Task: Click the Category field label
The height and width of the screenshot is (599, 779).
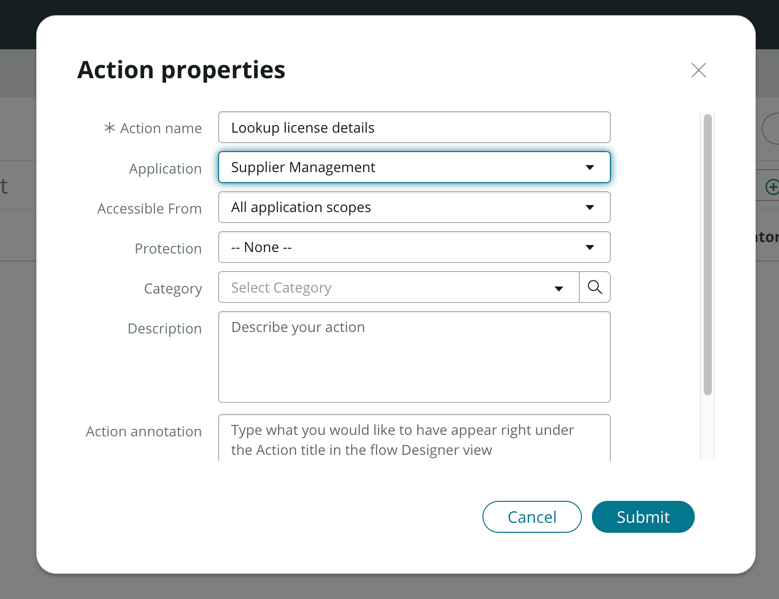Action: click(172, 289)
